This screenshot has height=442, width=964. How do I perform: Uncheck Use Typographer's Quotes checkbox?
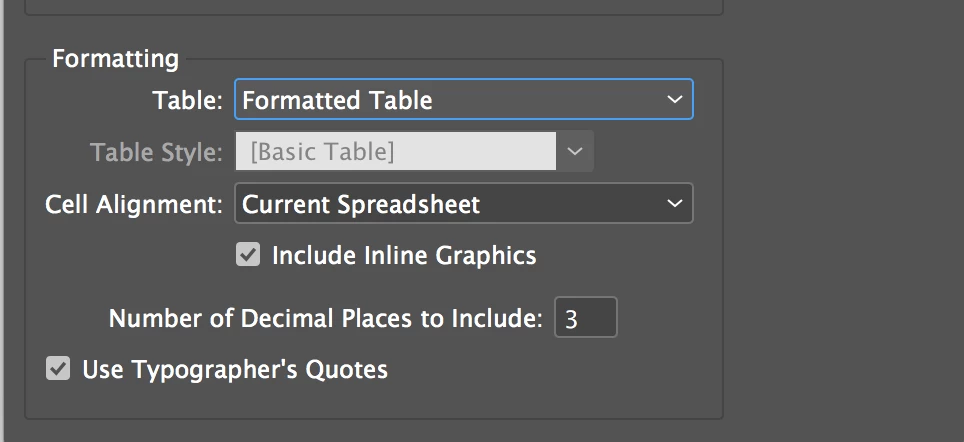coord(58,369)
